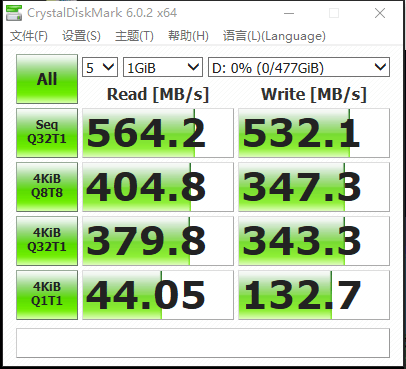Click the 4KiB Q8T8 write value 347.3

tap(314, 187)
